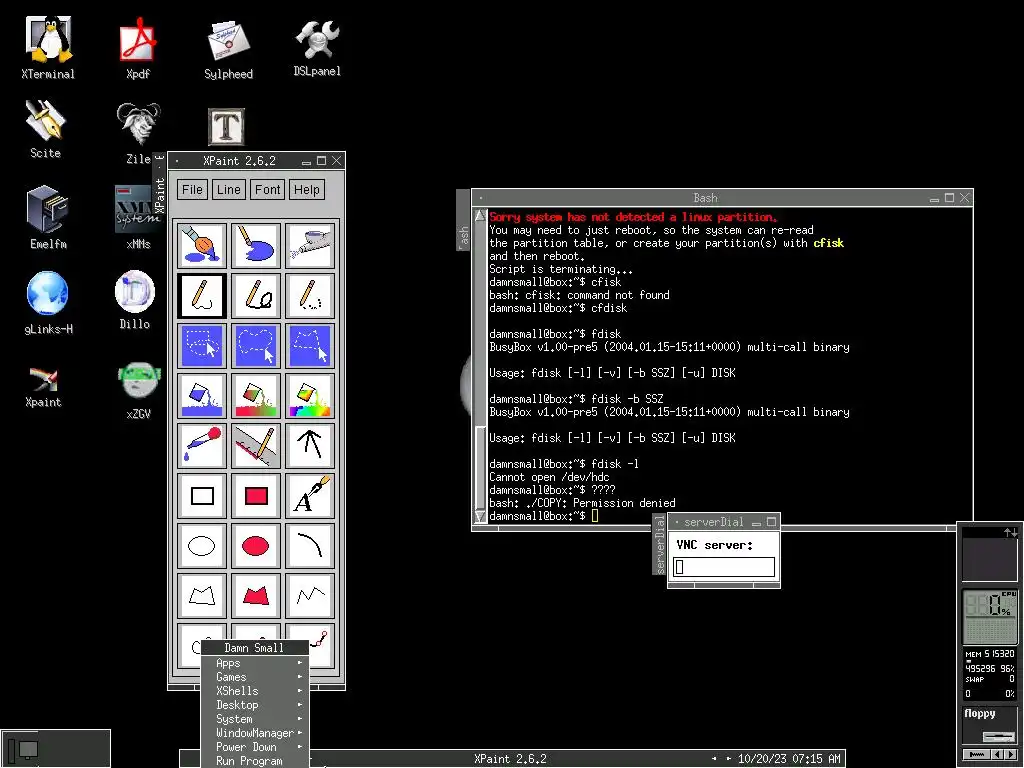This screenshot has height=768, width=1024.
Task: Select the outlined Ellipse tool
Action: 202,545
